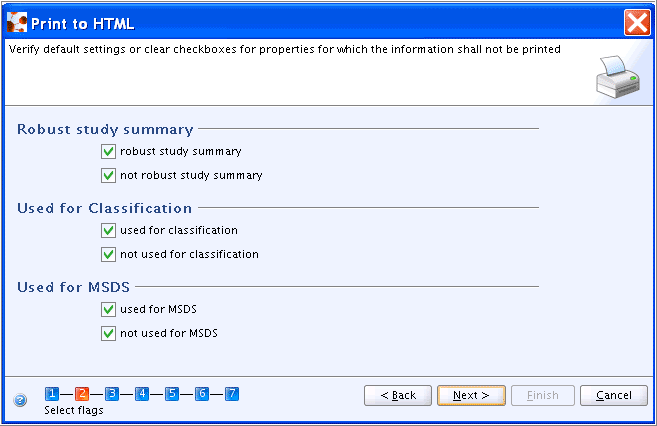The height and width of the screenshot is (426, 657).
Task: Click the Next button
Action: [x=471, y=395]
